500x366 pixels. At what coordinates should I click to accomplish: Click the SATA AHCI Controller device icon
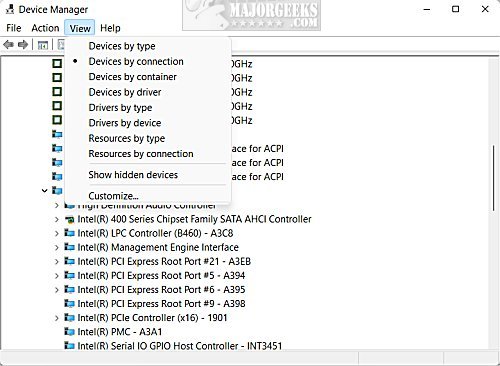69,219
